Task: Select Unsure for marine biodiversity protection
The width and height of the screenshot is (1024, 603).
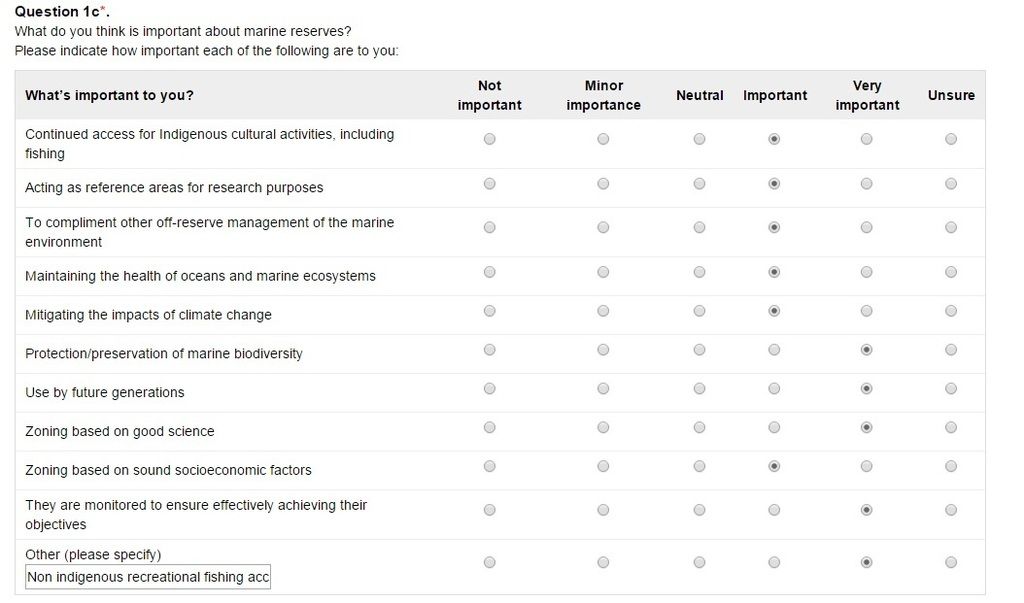Action: coord(950,350)
